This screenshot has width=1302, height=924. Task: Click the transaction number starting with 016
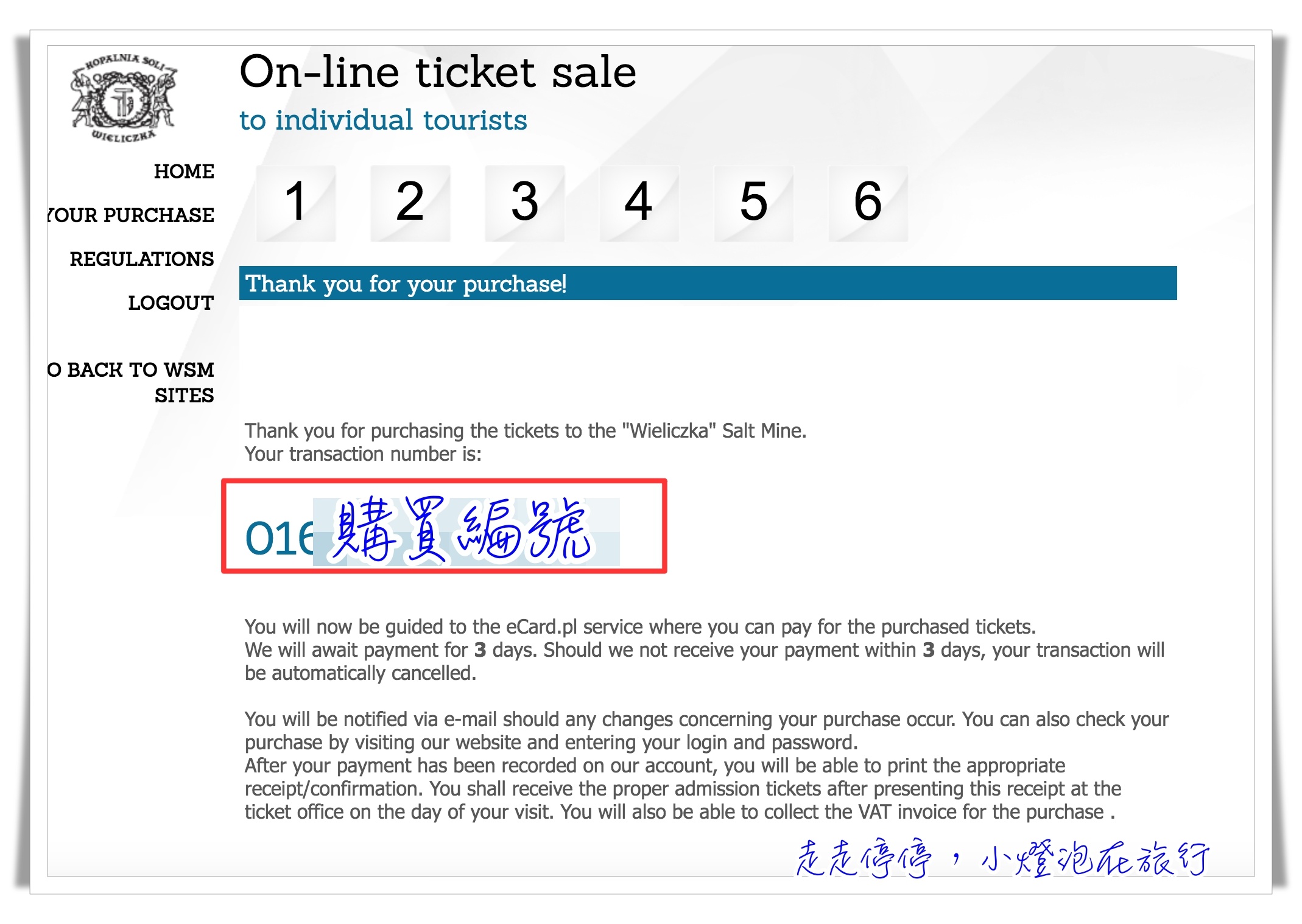279,538
